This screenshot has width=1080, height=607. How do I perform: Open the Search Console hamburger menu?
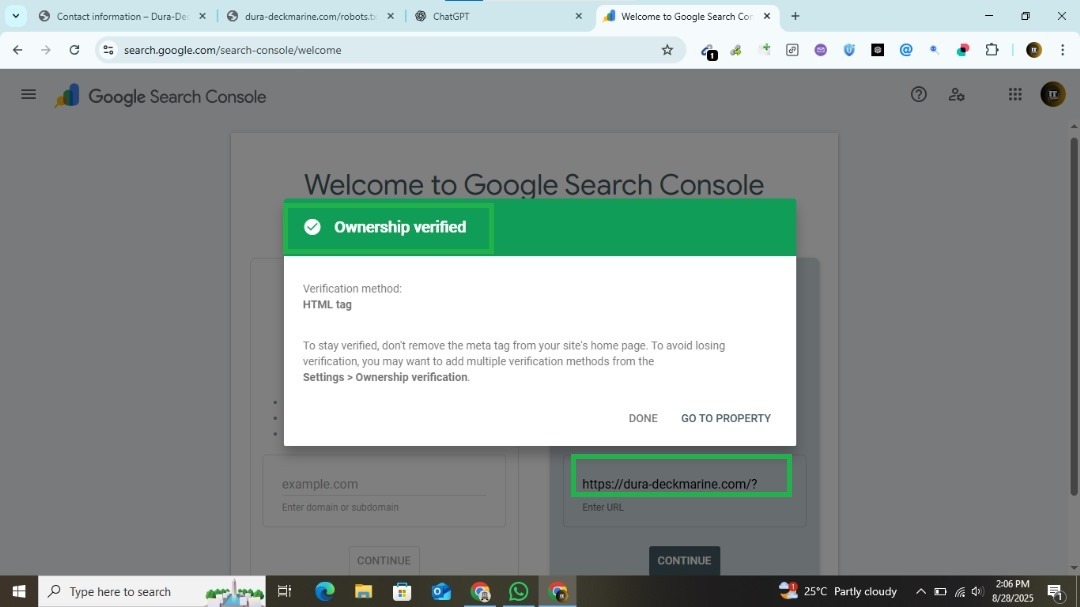tap(28, 95)
